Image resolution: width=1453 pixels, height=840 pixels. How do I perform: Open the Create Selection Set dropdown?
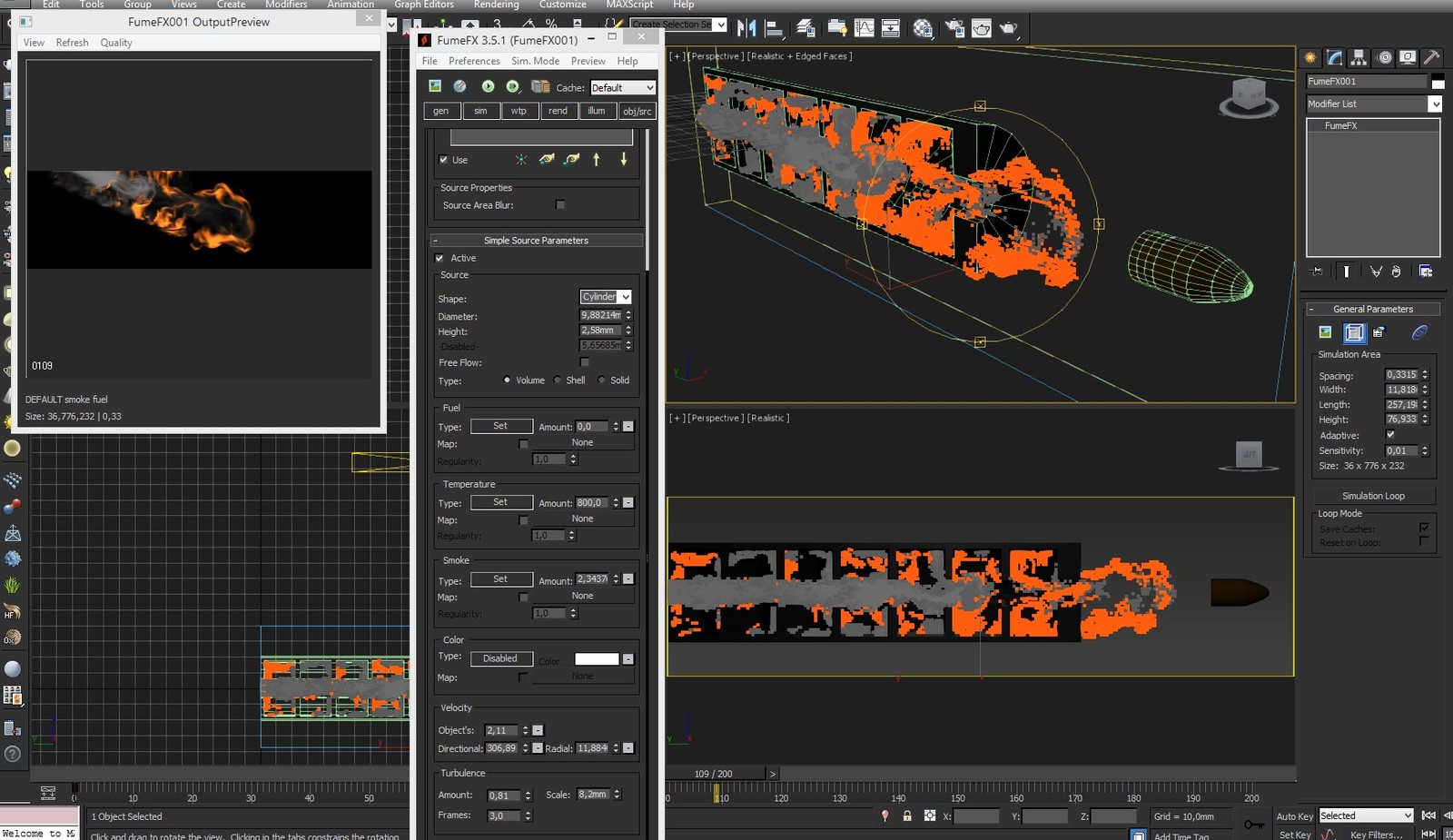pyautogui.click(x=678, y=25)
